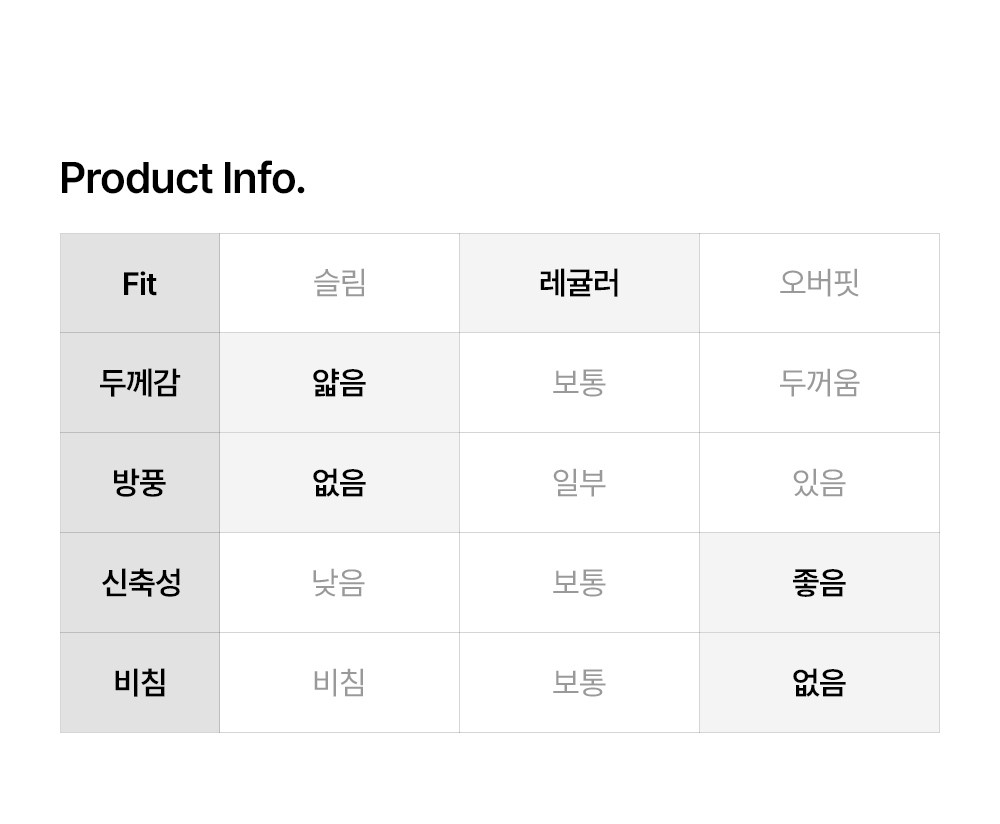Choose 보통 in the 두께감 row
This screenshot has width=1000, height=824.
pyautogui.click(x=579, y=383)
